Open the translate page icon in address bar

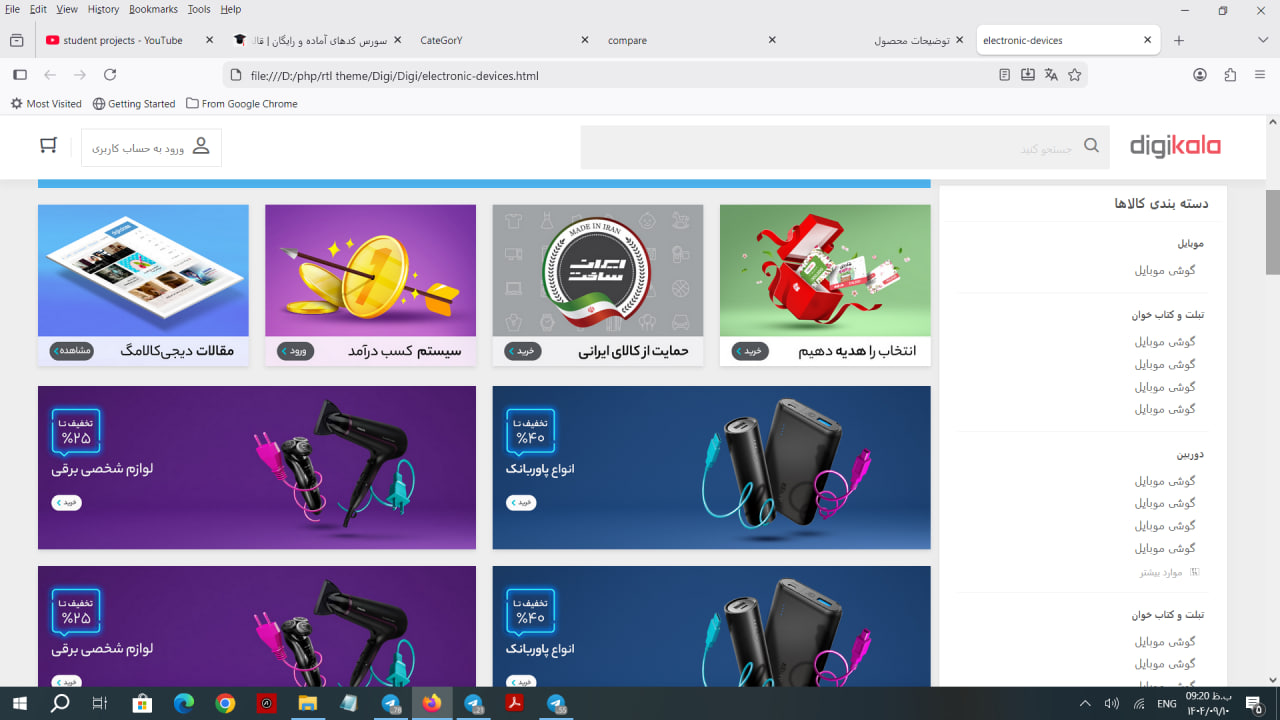(x=1051, y=75)
